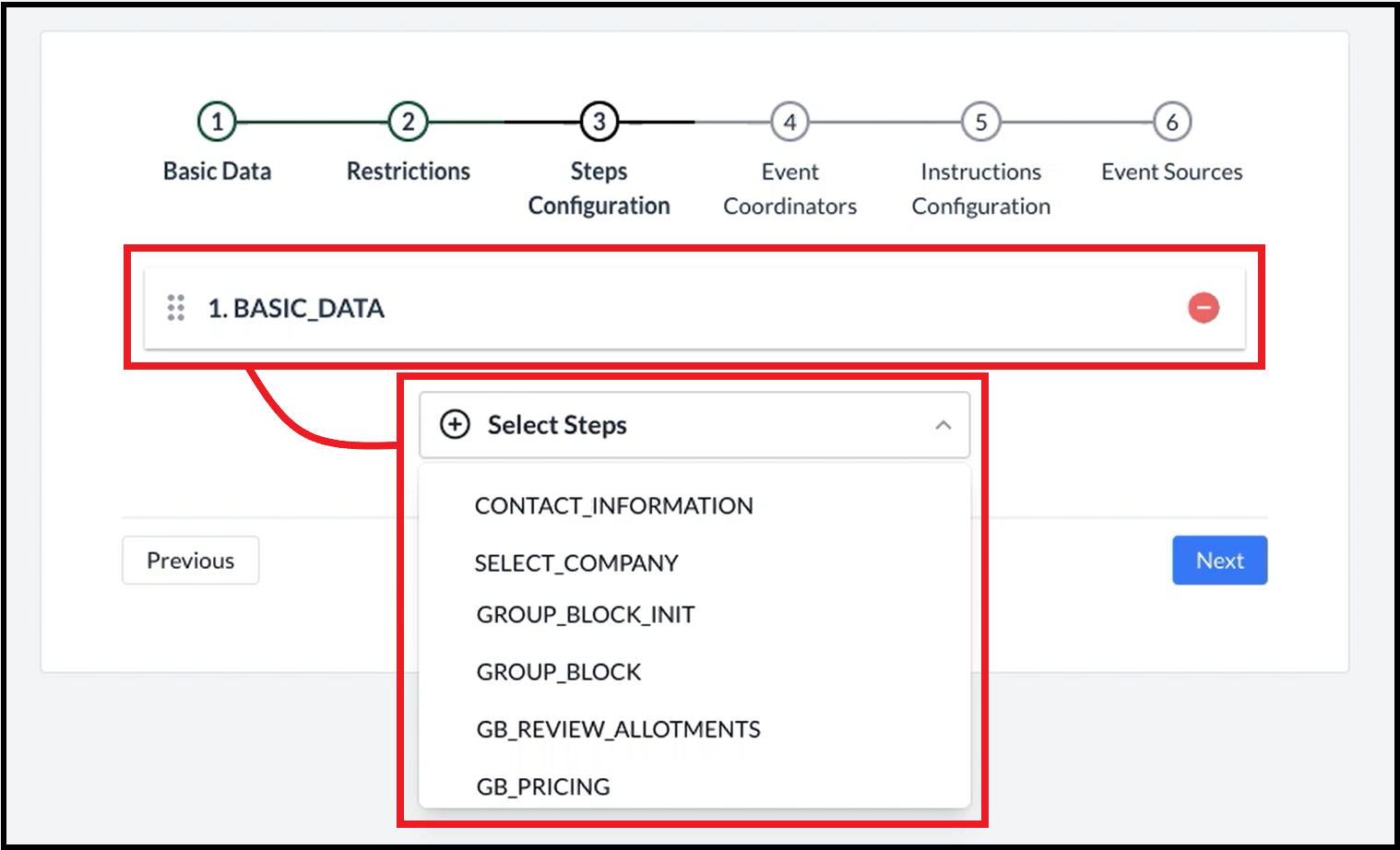Go back with the Previous button
This screenshot has width=1400, height=850.
[x=191, y=561]
